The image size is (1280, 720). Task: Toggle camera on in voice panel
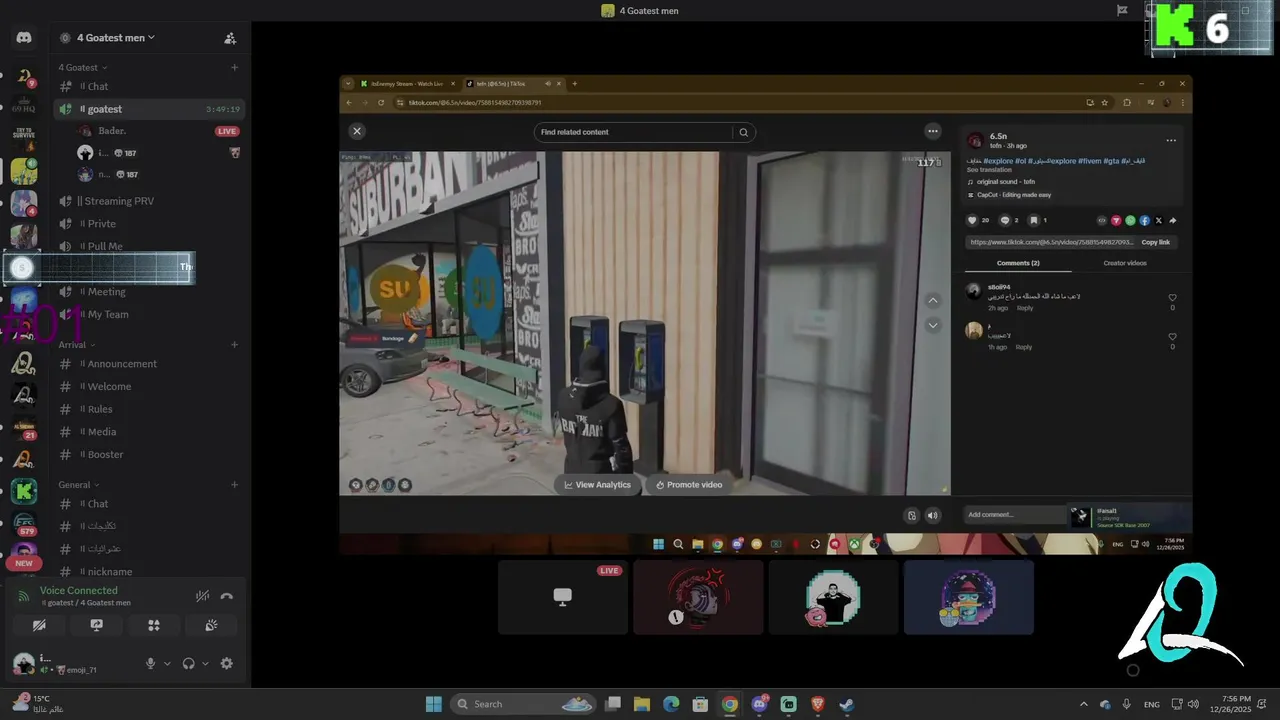pos(39,625)
